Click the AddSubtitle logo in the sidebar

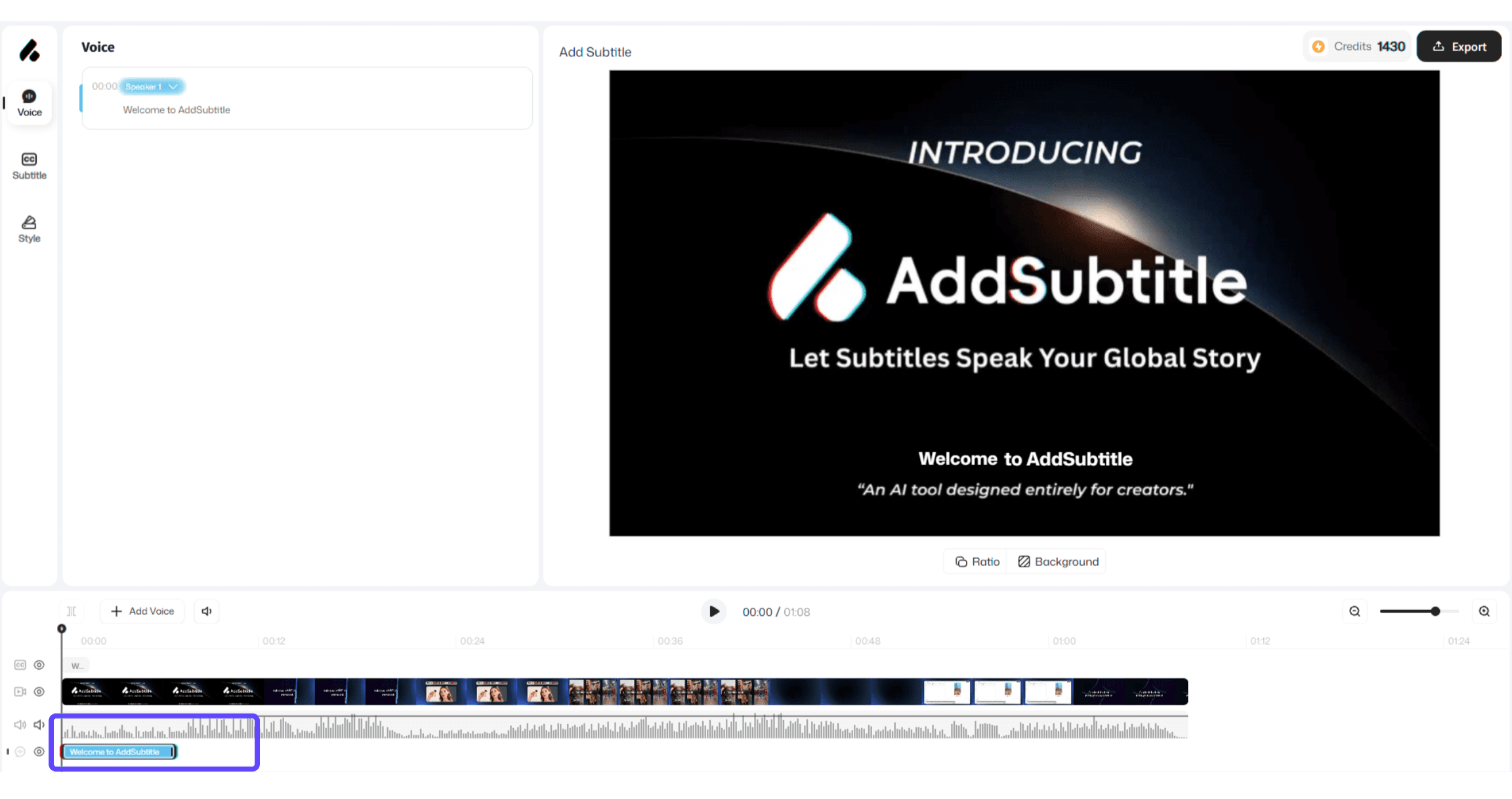[x=30, y=51]
